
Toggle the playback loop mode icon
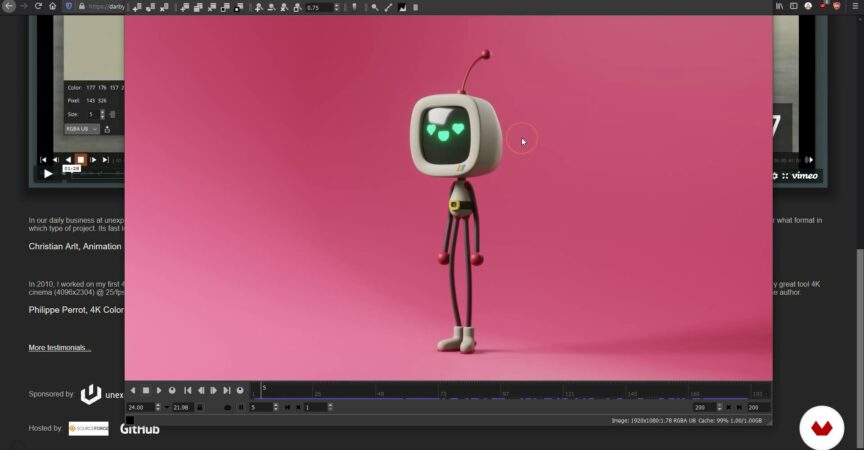[x=171, y=390]
